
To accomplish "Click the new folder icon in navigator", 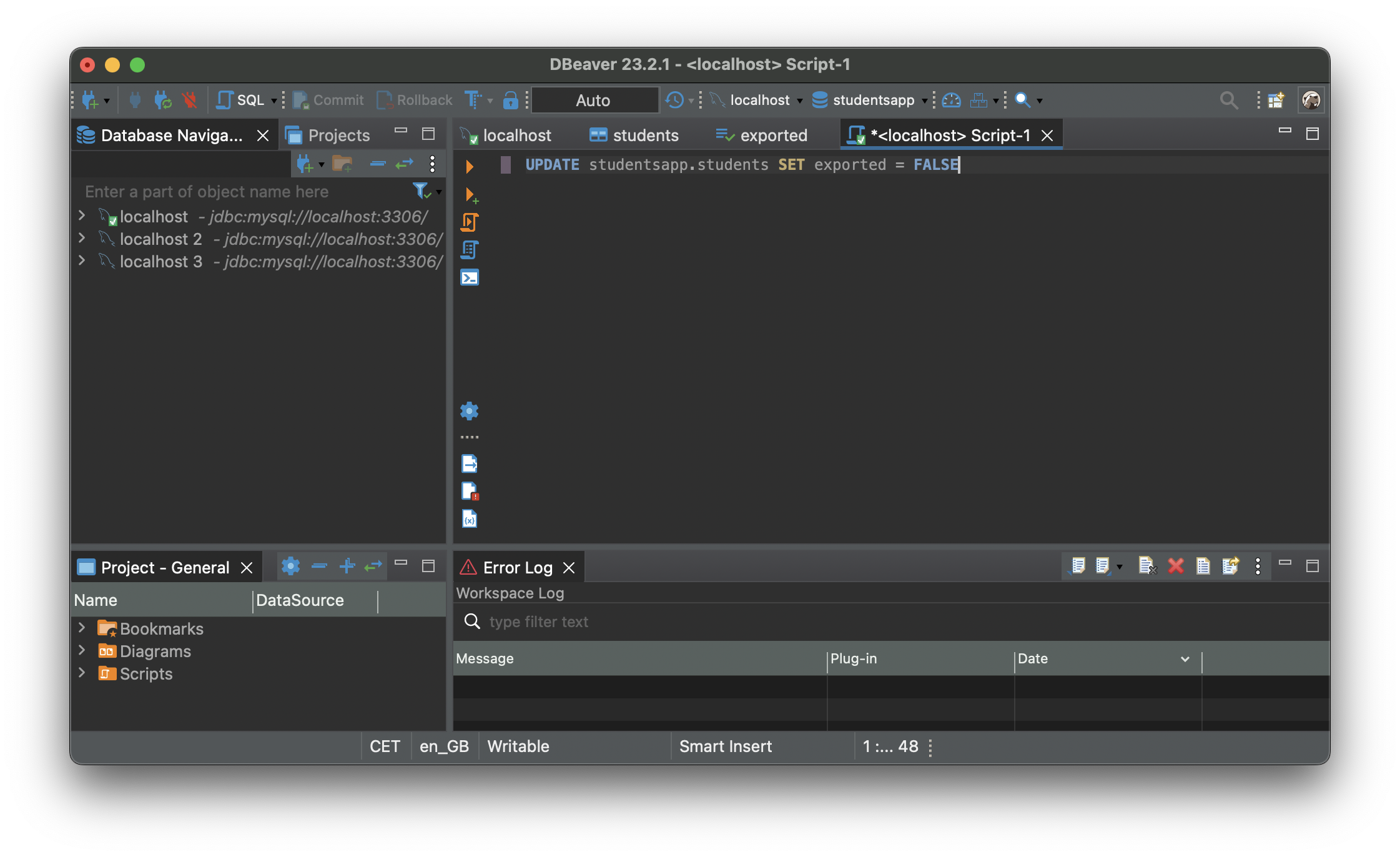I will click(342, 164).
